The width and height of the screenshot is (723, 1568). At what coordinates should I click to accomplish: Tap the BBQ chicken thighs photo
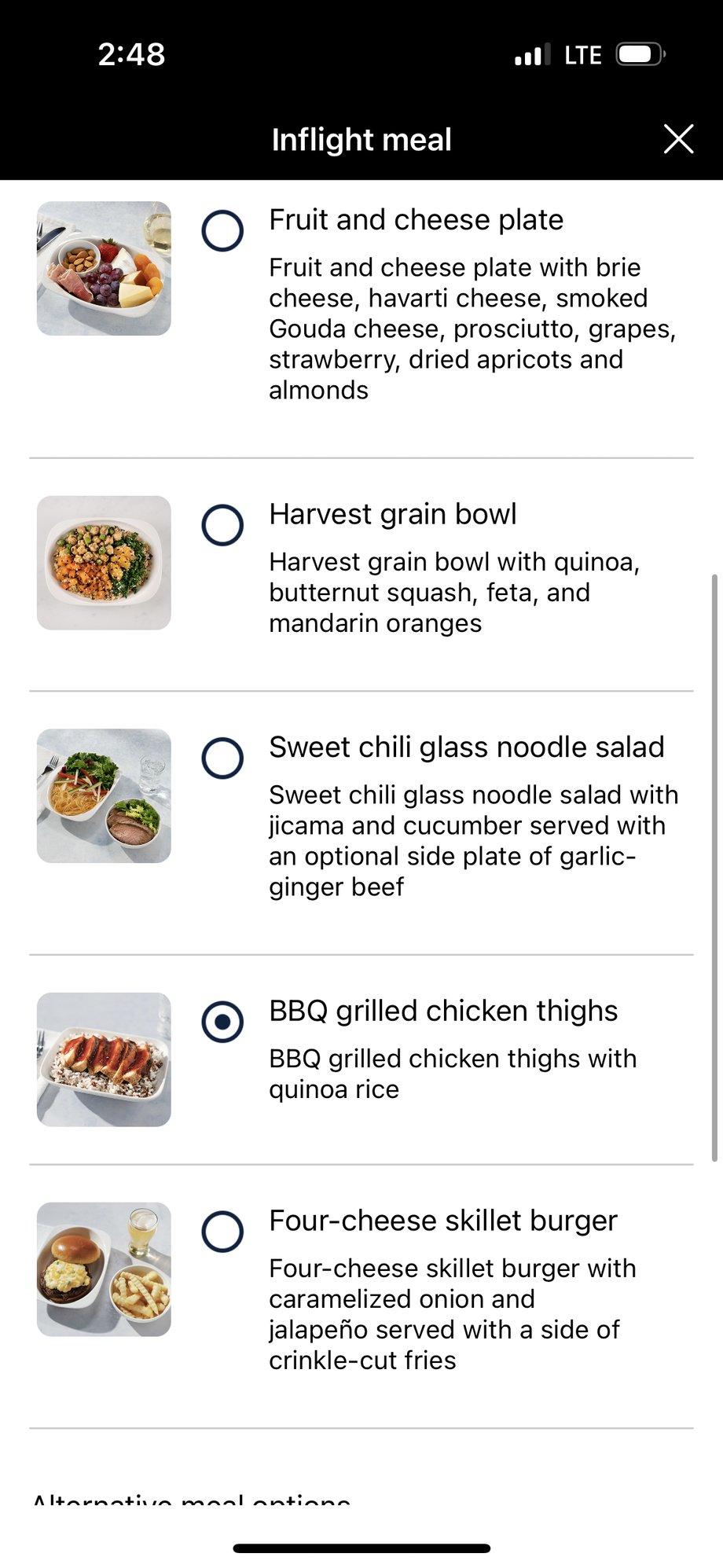(x=104, y=1059)
